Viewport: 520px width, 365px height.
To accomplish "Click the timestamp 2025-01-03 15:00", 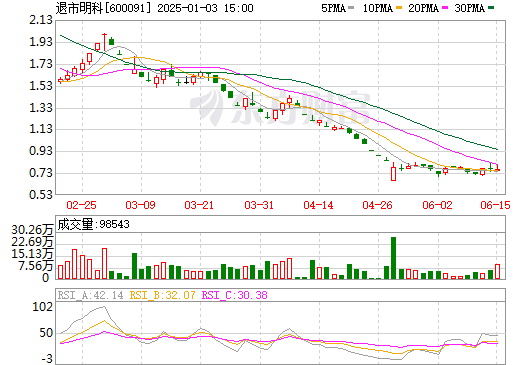I will pos(205,8).
